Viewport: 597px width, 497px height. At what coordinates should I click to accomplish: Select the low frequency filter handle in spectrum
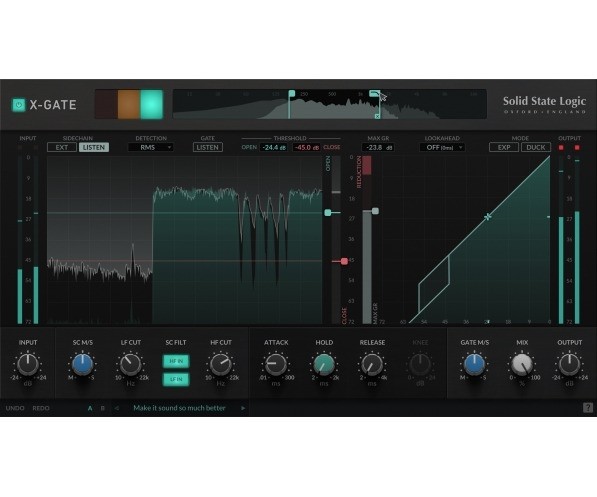(291, 93)
